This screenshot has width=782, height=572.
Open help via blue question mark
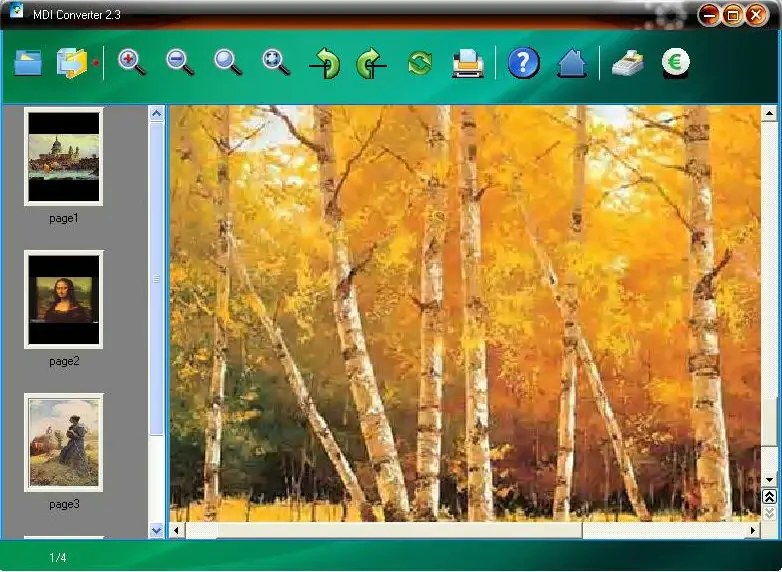(523, 63)
